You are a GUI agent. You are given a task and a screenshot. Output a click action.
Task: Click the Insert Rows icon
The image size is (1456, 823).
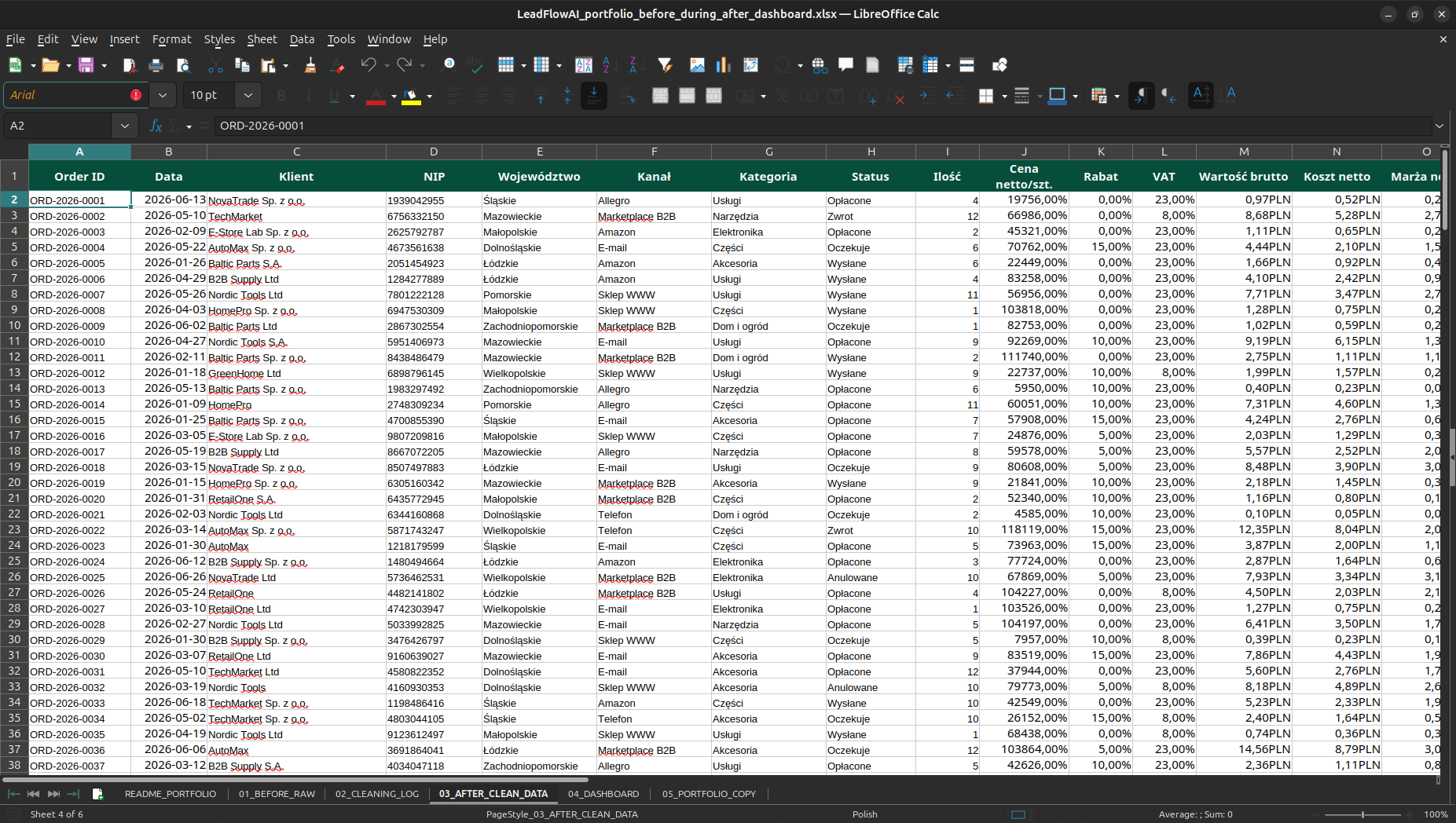click(506, 65)
